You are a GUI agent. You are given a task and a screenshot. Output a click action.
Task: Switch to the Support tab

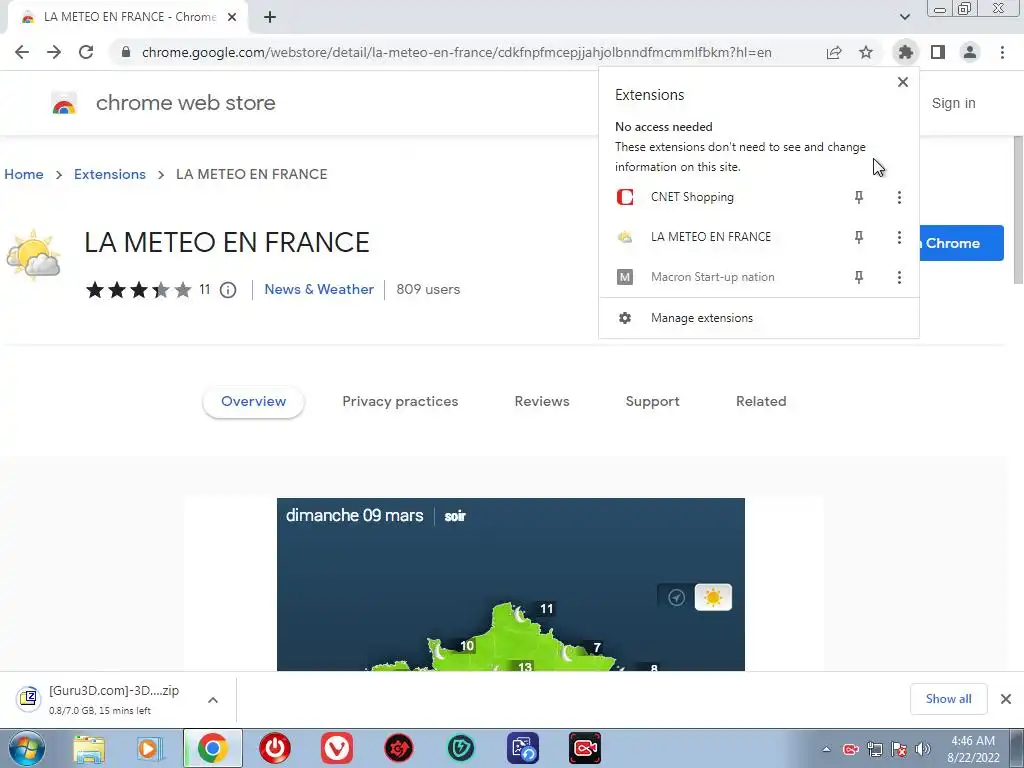coord(652,402)
